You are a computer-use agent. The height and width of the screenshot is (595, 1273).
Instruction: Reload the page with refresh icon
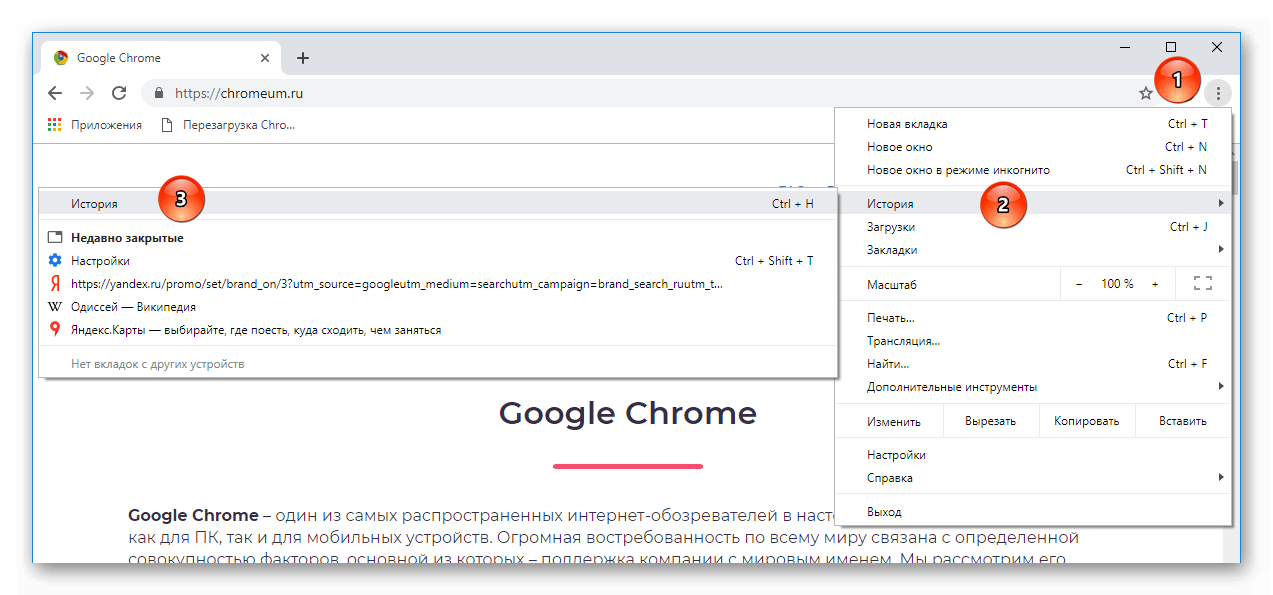[119, 93]
